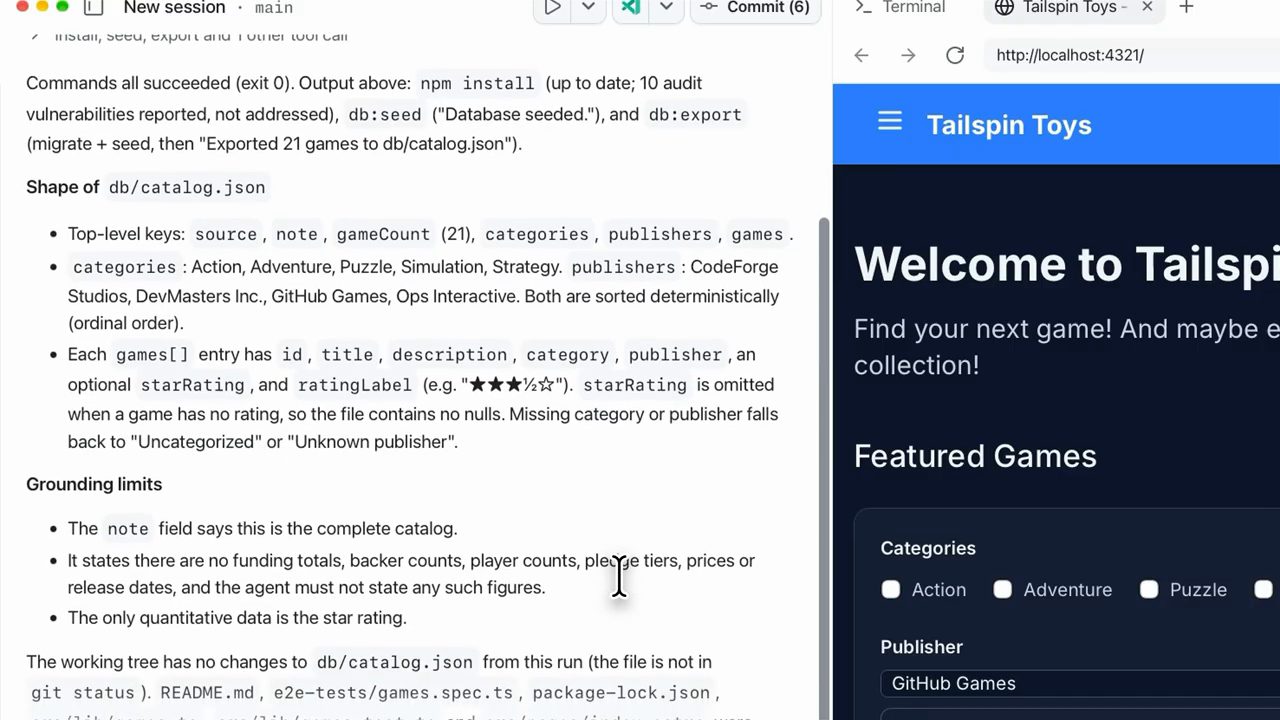Expand the dropdown next to VS Code icon
Viewport: 1280px width, 720px height.
[x=665, y=7]
